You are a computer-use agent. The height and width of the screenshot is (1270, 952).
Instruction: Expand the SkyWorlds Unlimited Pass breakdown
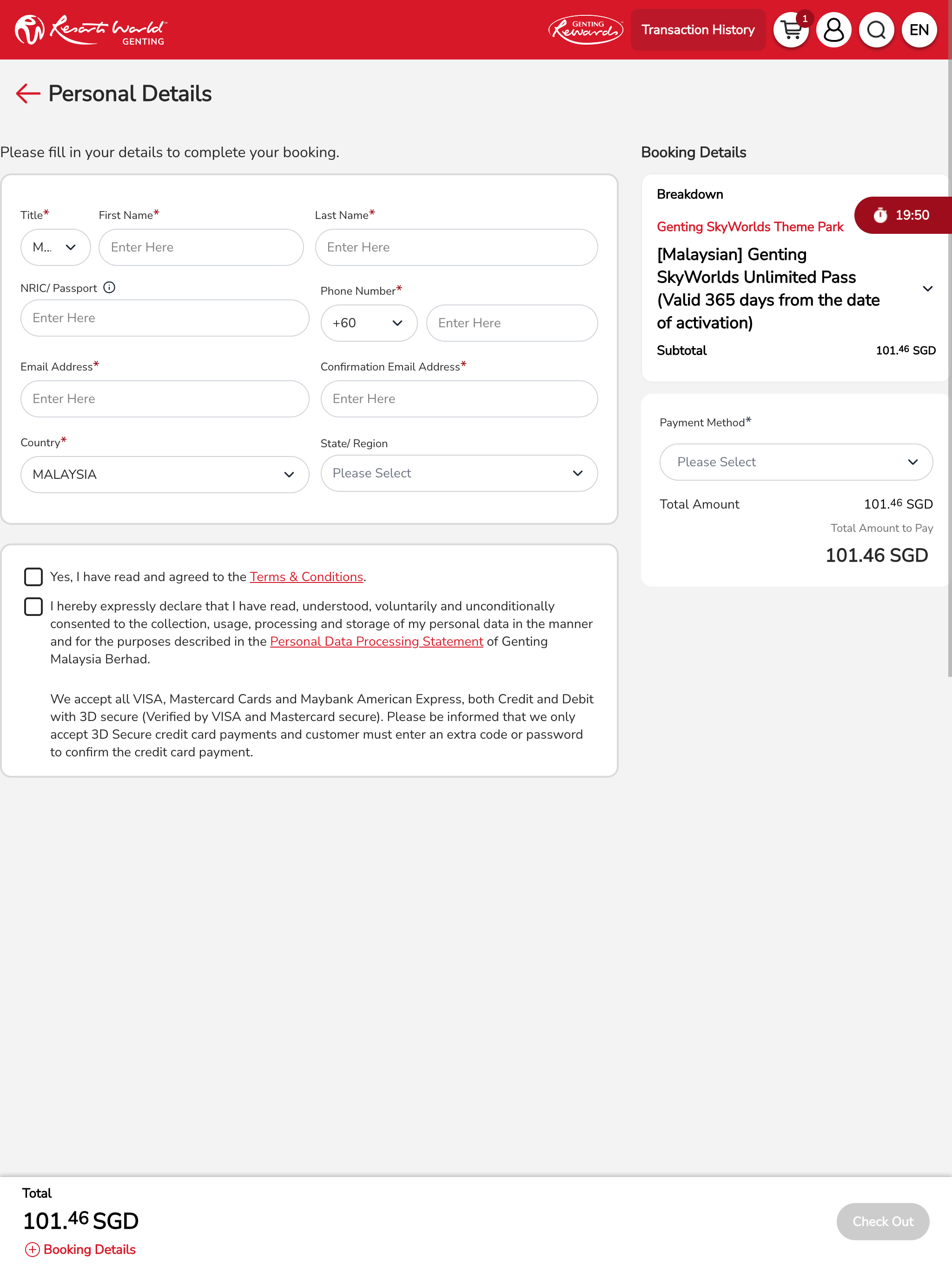(927, 289)
